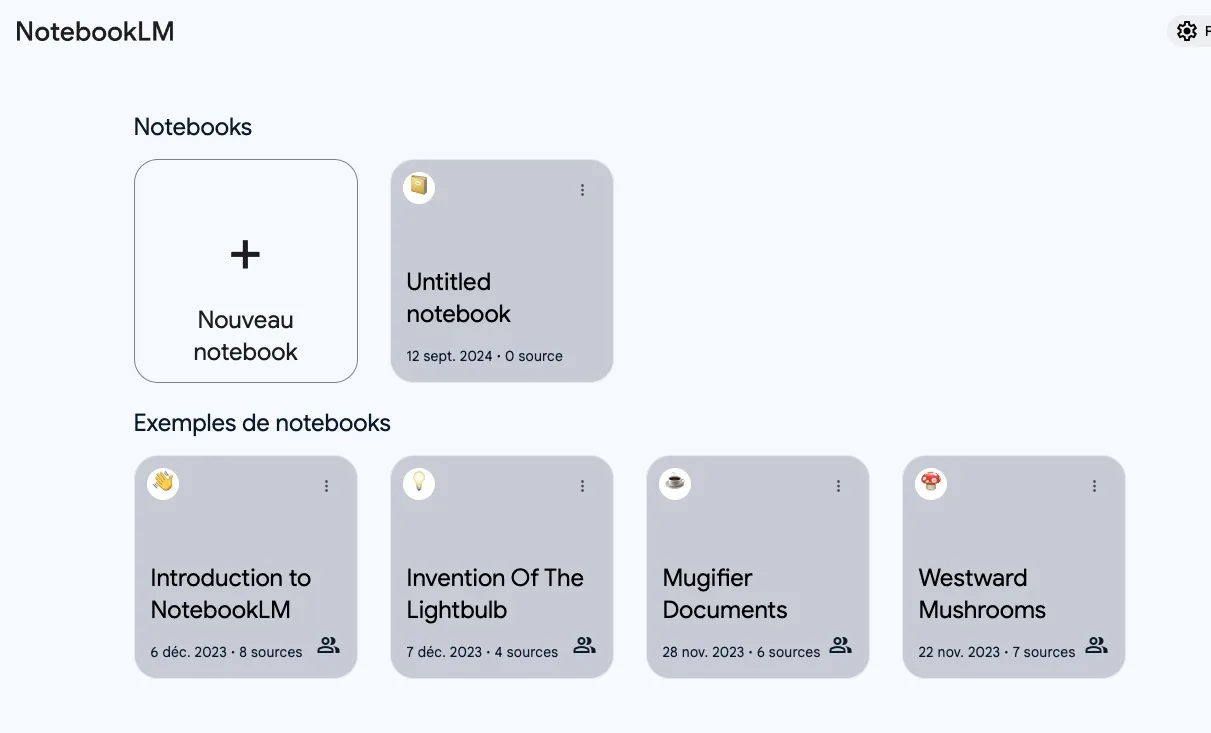Open Introduction to NotebookLM options menu
The height and width of the screenshot is (733, 1211).
point(327,486)
